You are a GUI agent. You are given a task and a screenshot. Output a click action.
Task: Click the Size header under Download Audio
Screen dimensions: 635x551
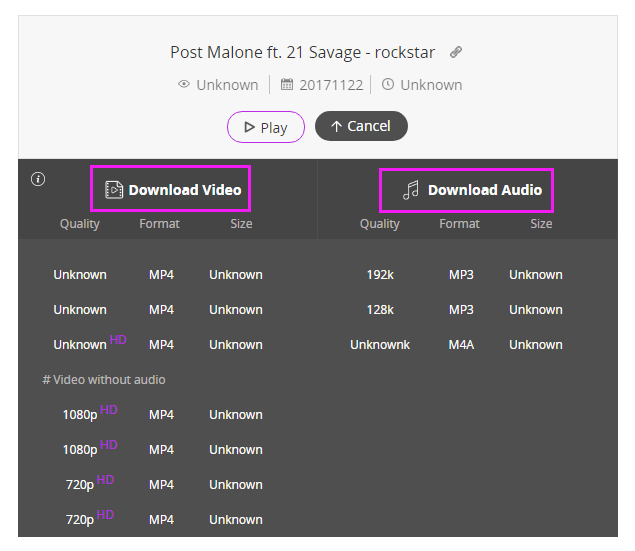click(x=541, y=223)
